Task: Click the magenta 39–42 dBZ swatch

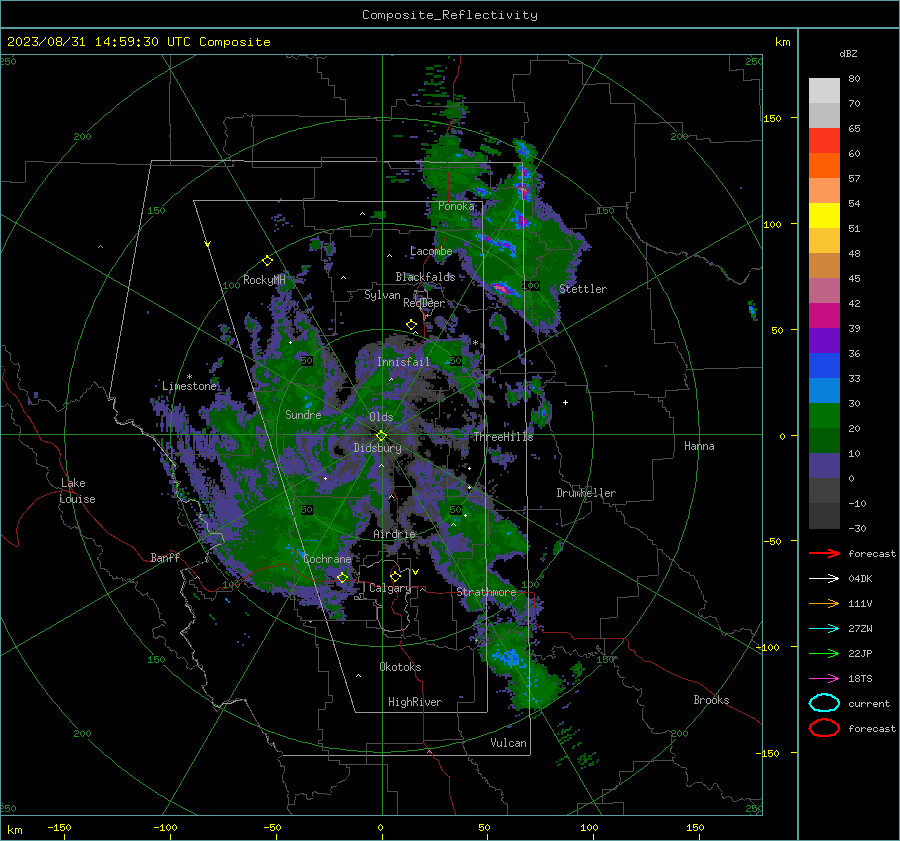Action: click(824, 315)
